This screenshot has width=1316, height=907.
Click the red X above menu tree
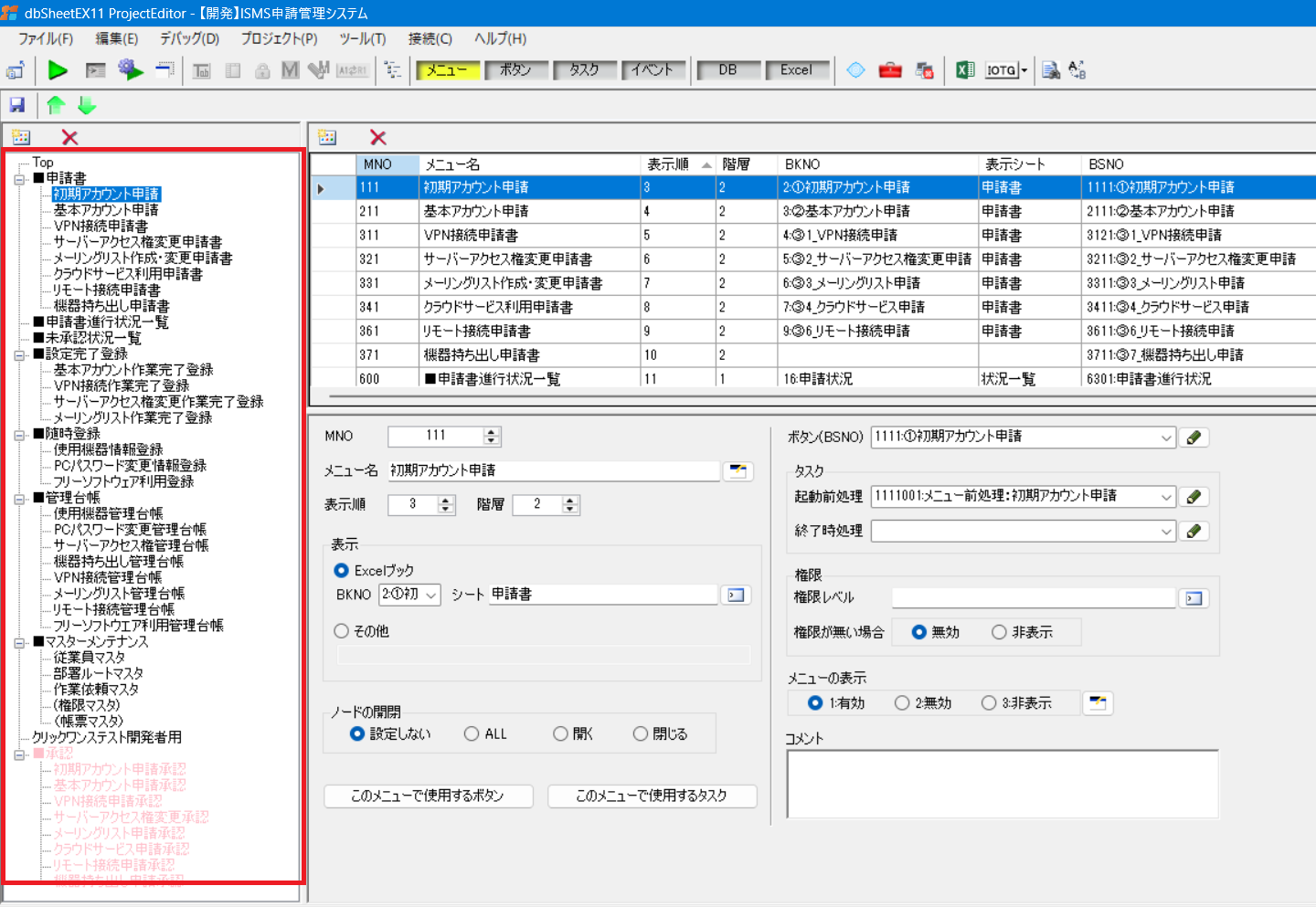pos(69,138)
